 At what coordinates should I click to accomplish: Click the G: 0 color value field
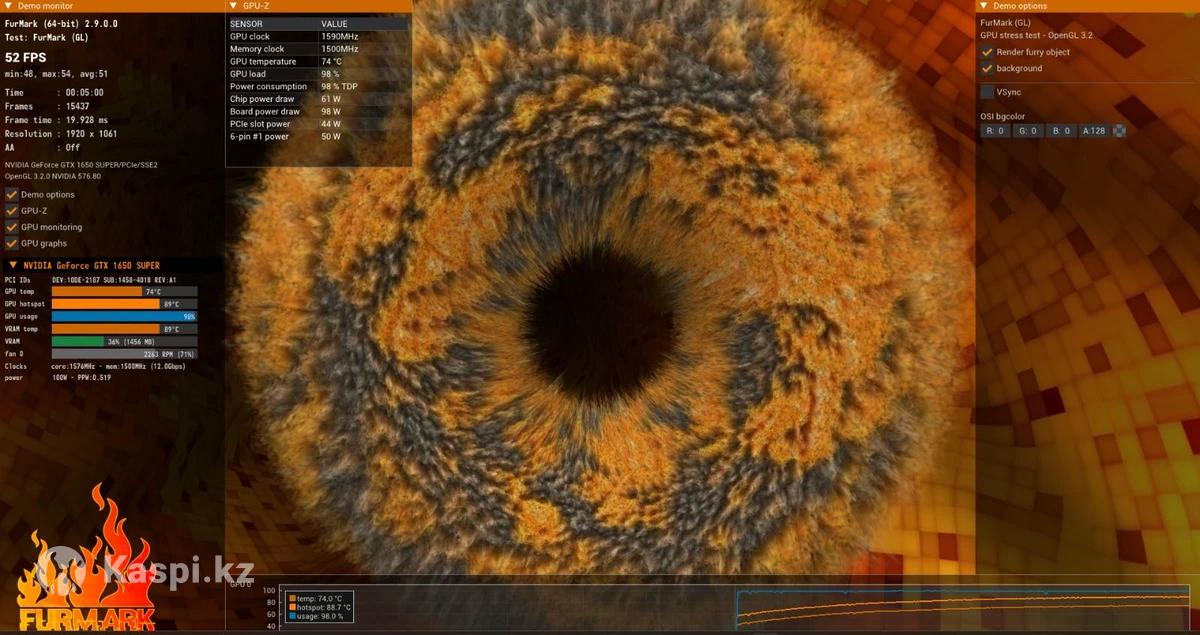(x=1028, y=131)
